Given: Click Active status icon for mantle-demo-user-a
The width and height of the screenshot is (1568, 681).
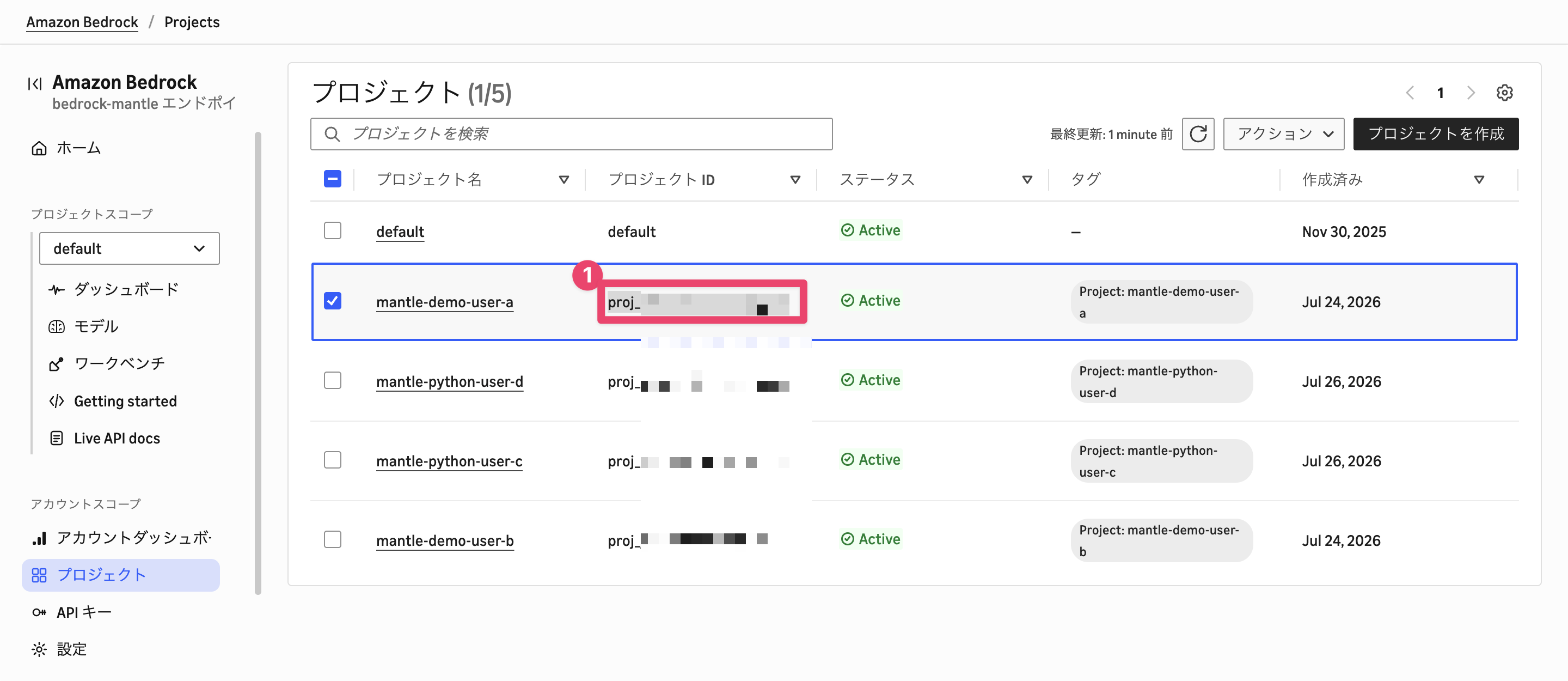Looking at the screenshot, I should point(847,300).
